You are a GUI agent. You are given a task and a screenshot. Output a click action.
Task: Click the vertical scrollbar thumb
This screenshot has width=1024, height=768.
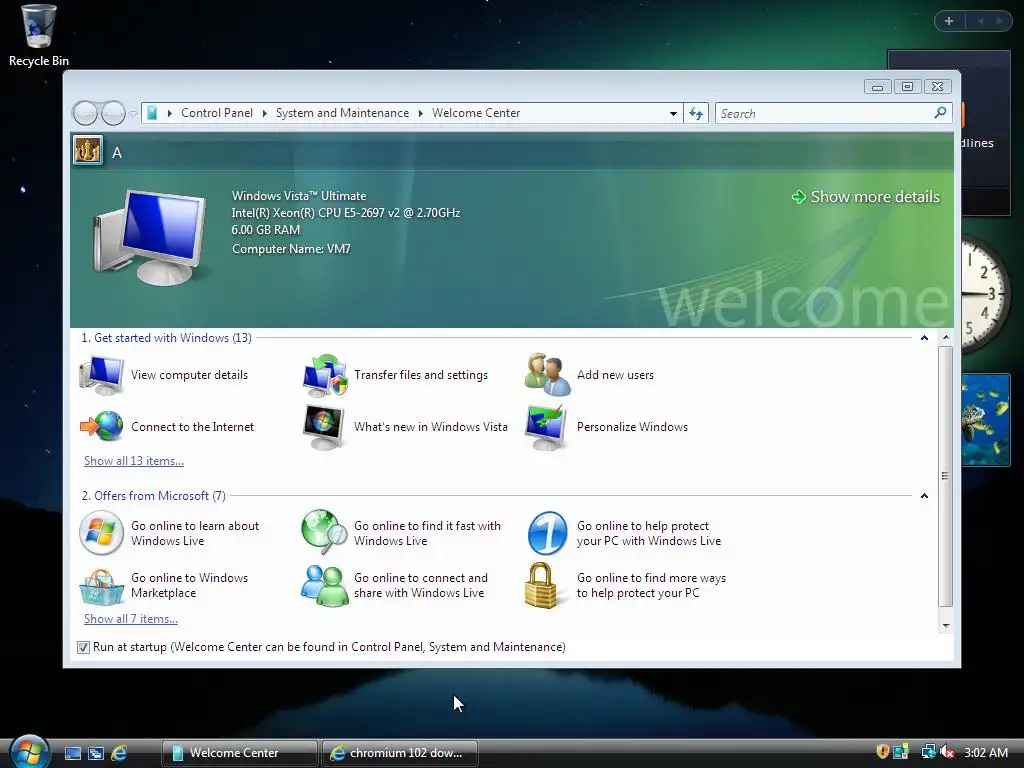click(x=945, y=476)
